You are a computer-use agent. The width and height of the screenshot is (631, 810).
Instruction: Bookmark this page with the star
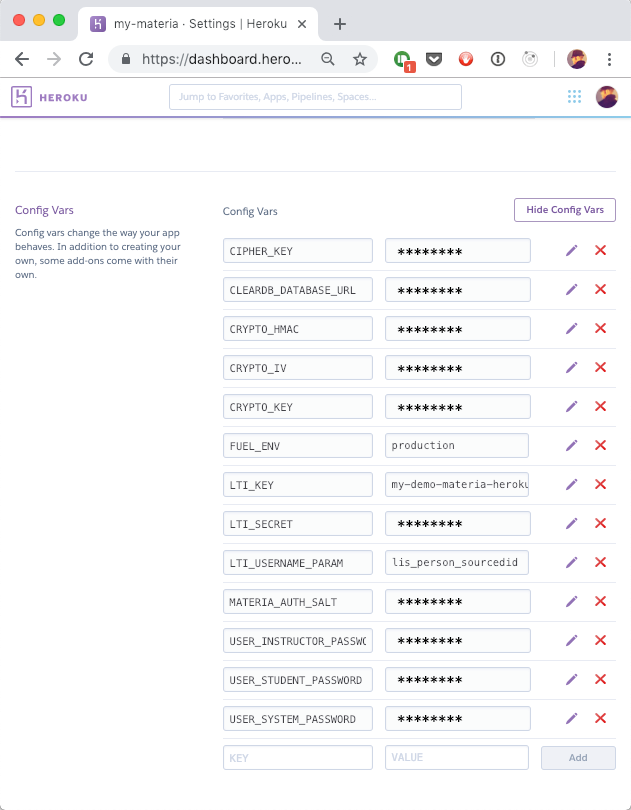coord(360,59)
